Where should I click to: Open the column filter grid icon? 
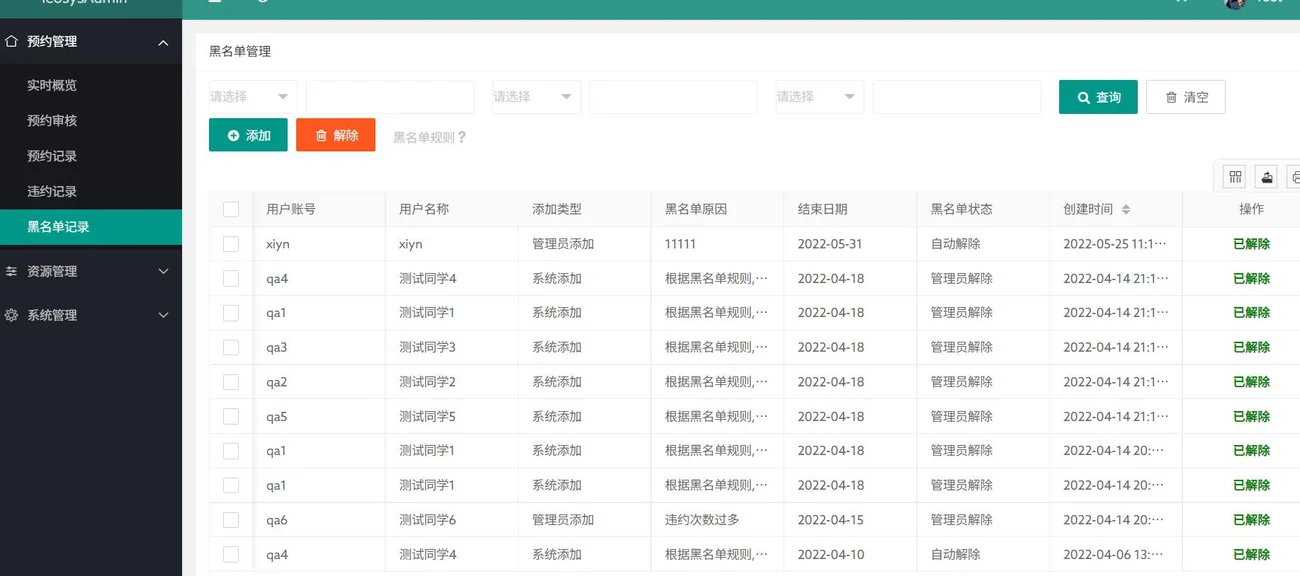coord(1236,177)
